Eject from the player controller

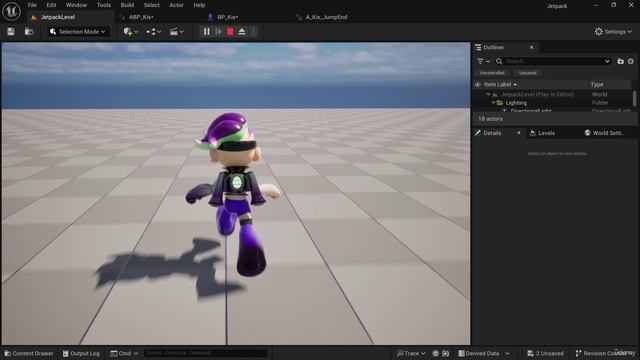[x=242, y=31]
